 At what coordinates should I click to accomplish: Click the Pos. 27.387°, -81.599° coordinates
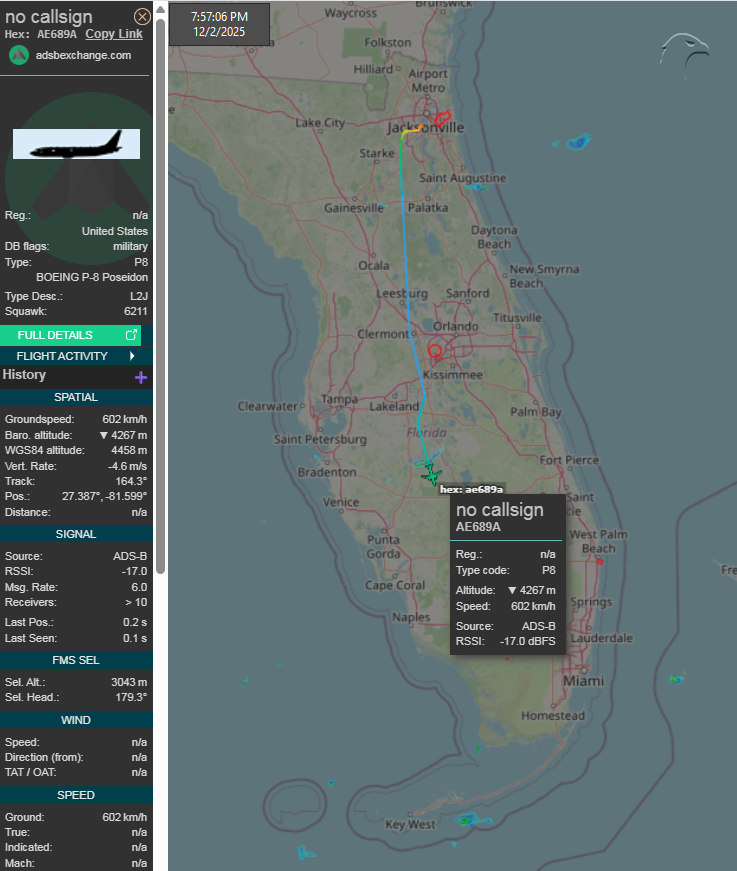(104, 496)
